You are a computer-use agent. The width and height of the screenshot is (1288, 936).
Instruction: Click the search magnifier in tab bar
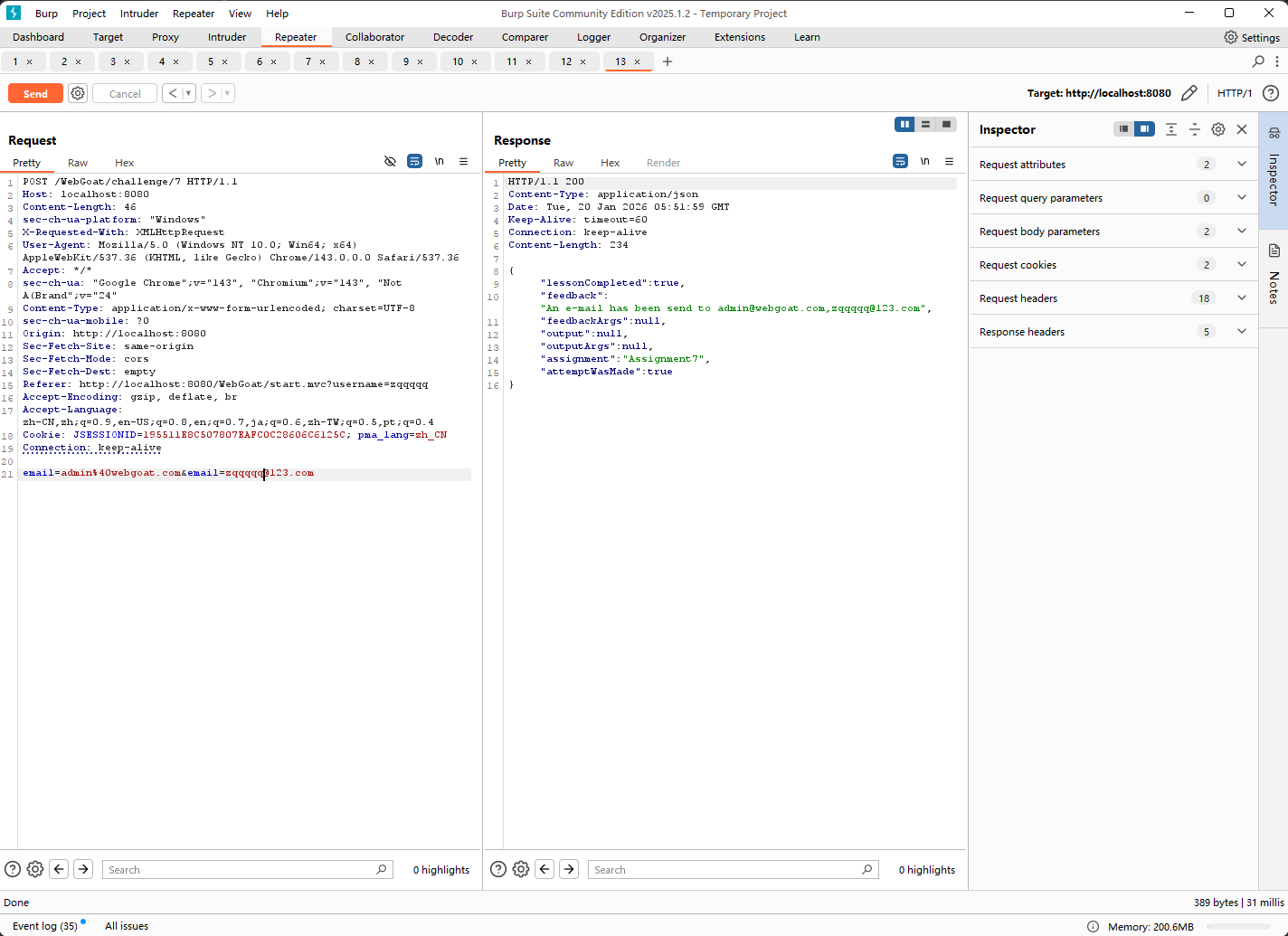(x=1257, y=61)
